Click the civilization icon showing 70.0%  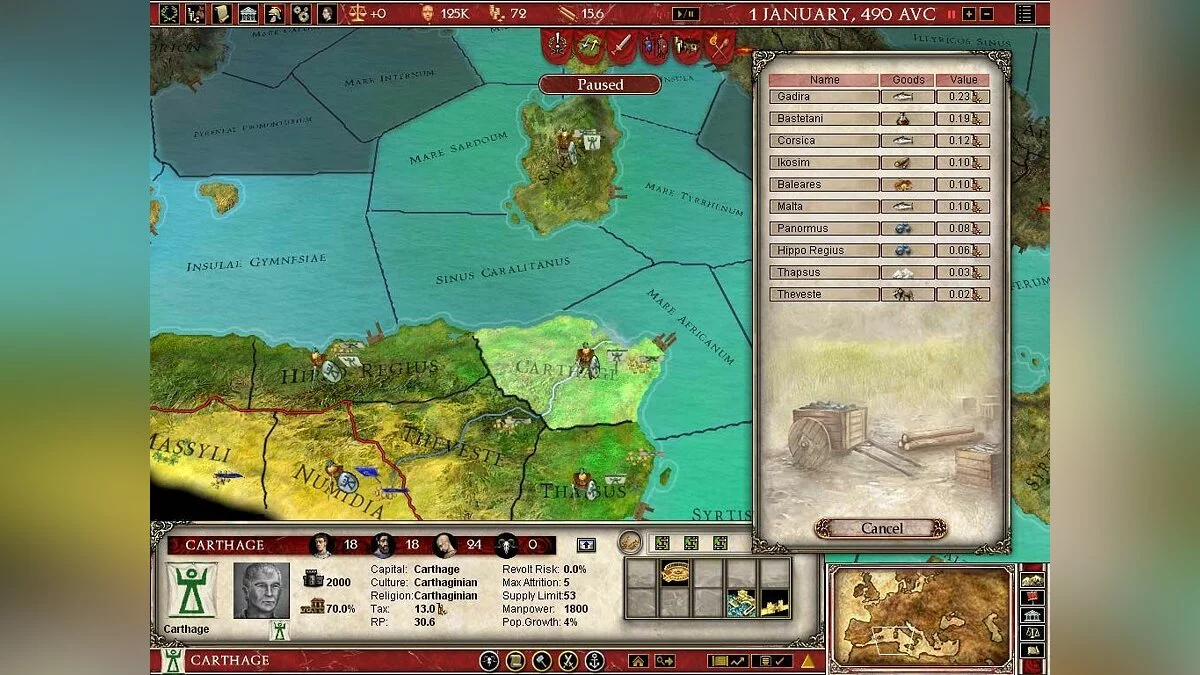312,606
